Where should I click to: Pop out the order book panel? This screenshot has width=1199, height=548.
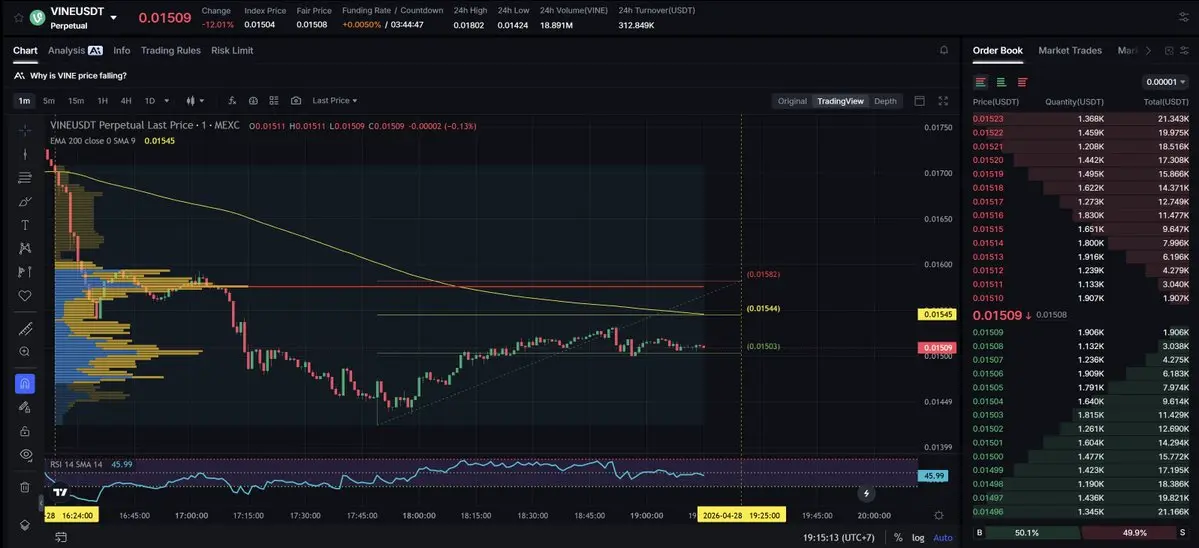pos(1168,50)
